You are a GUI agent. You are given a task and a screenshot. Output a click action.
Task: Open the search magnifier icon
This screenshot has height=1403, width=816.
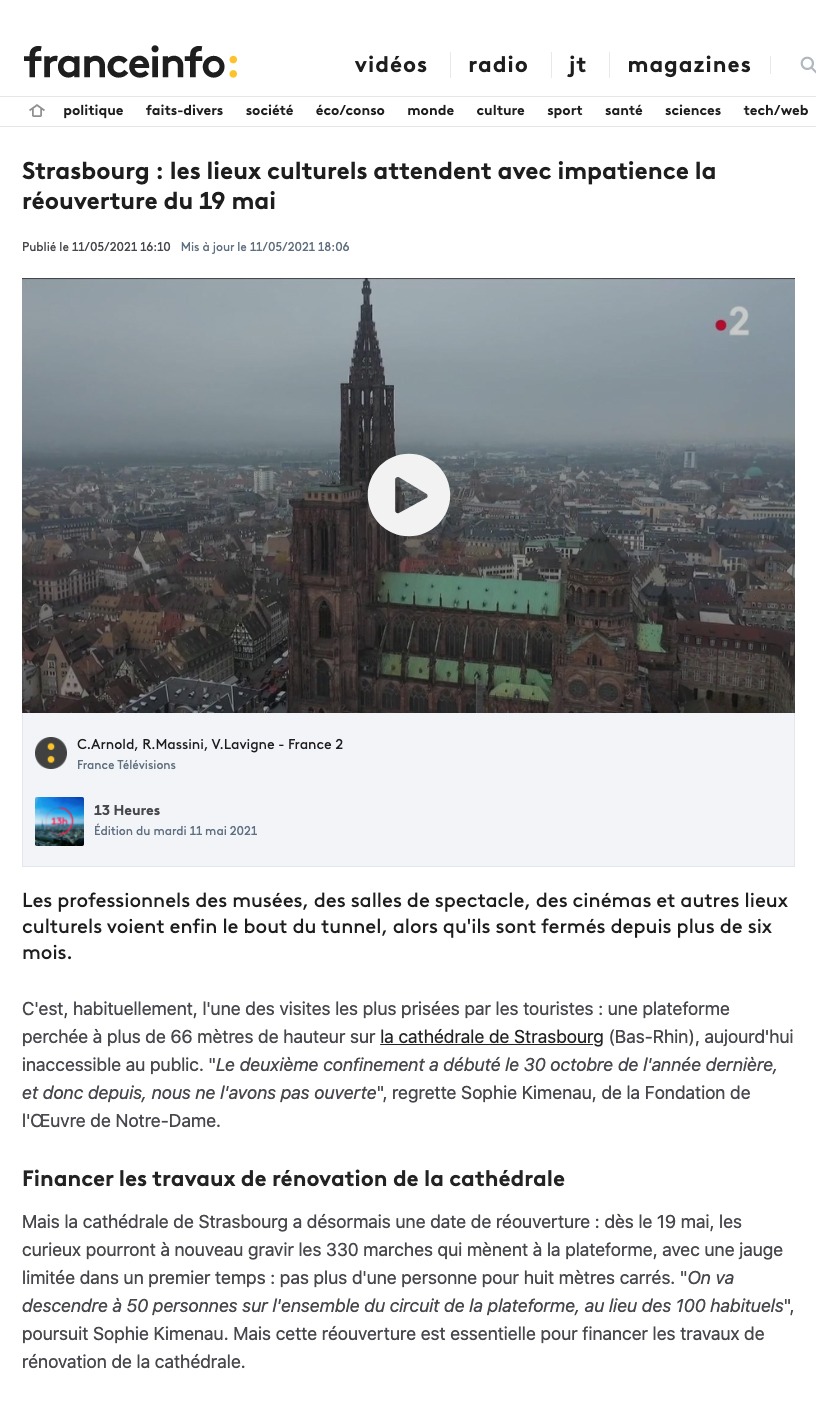click(807, 65)
